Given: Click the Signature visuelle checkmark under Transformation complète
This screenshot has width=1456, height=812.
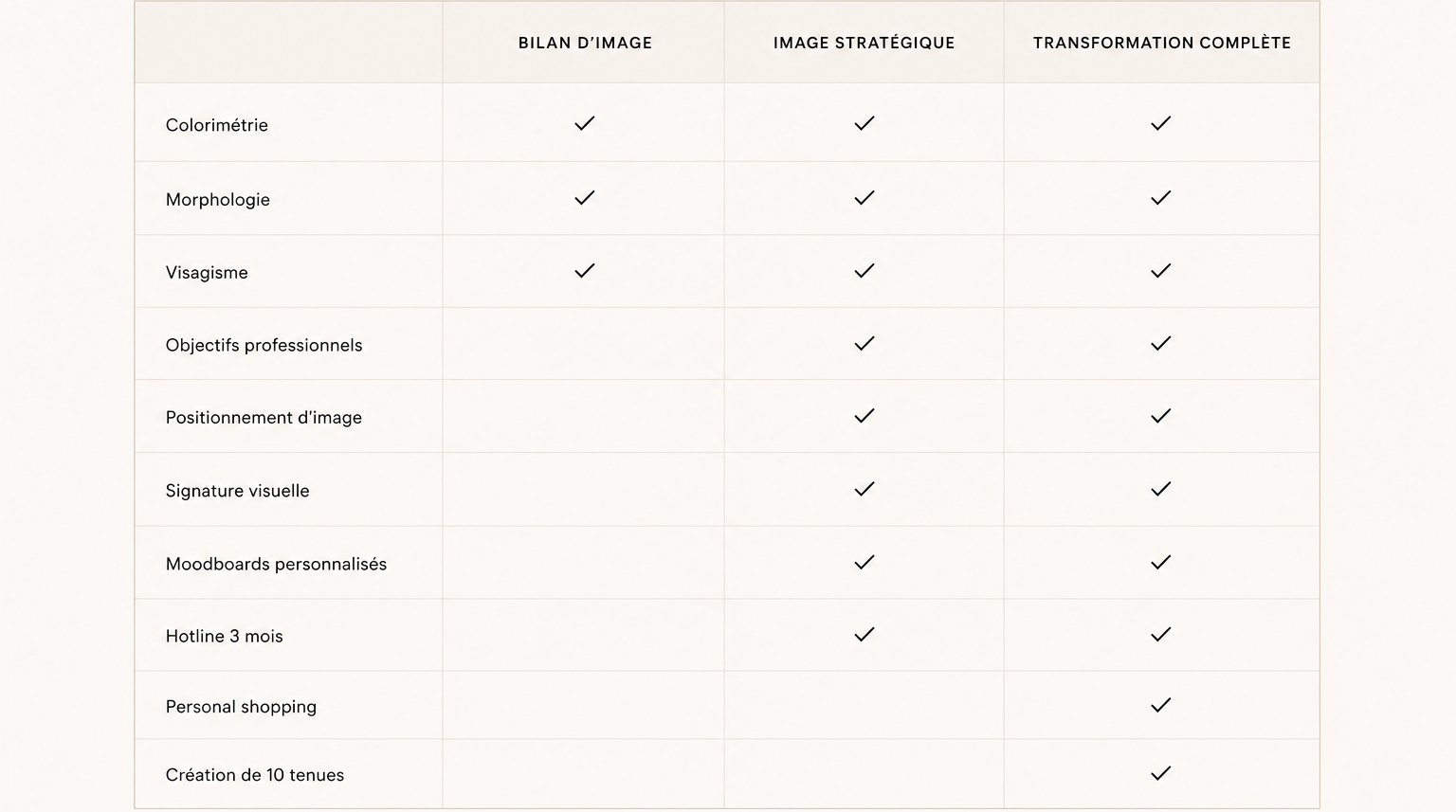Looking at the screenshot, I should pos(1161,489).
